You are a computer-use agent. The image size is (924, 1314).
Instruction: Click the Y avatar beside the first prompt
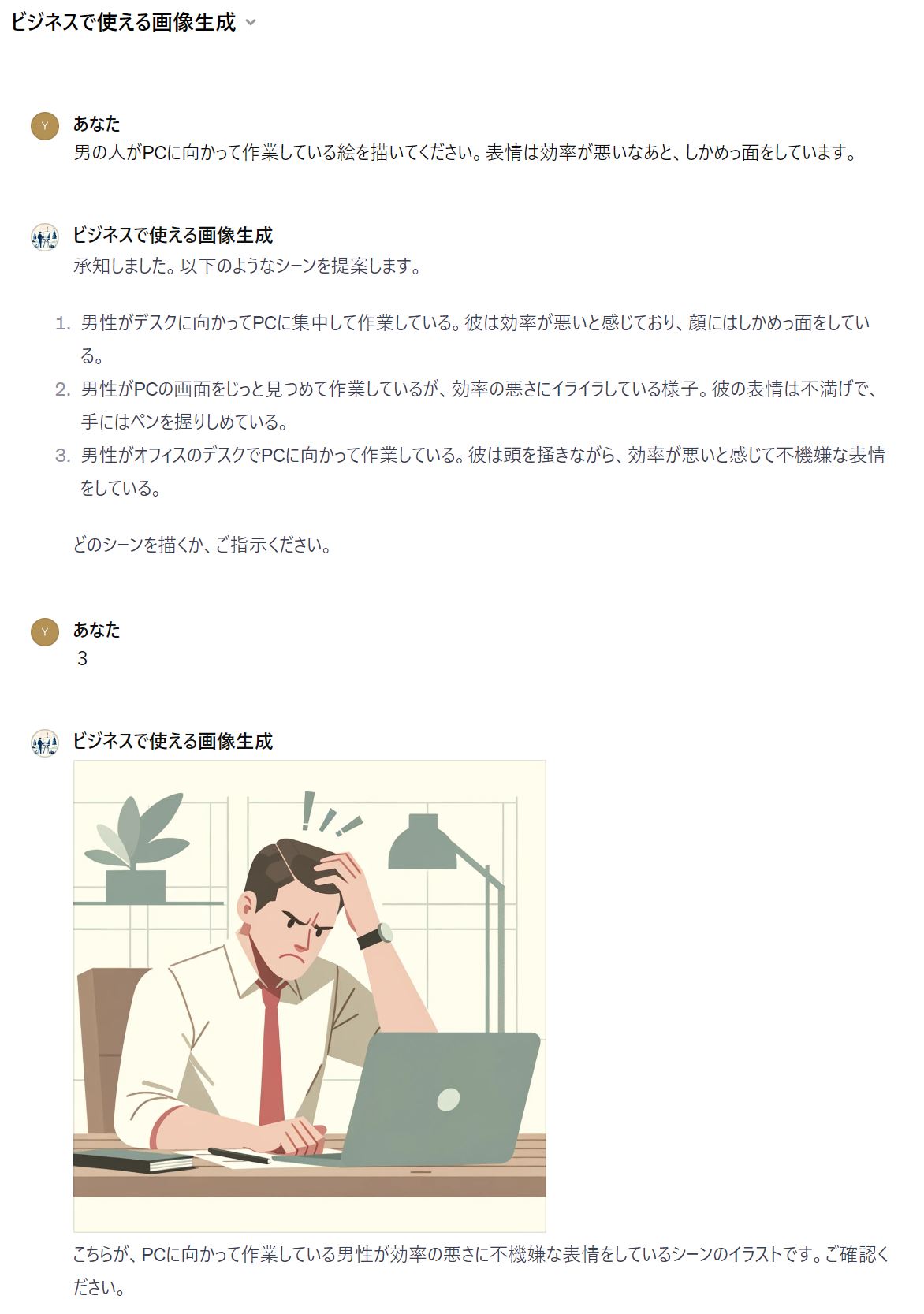pos(45,126)
